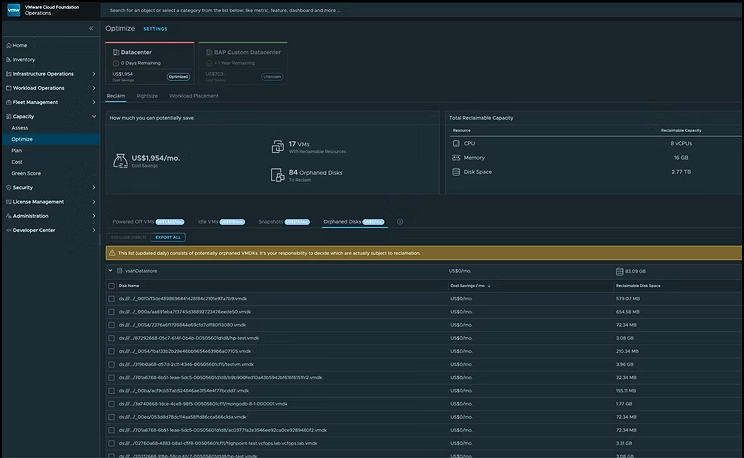Check the first disk row ending 7b9.vmdk
This screenshot has width=744, height=458.
(x=111, y=298)
